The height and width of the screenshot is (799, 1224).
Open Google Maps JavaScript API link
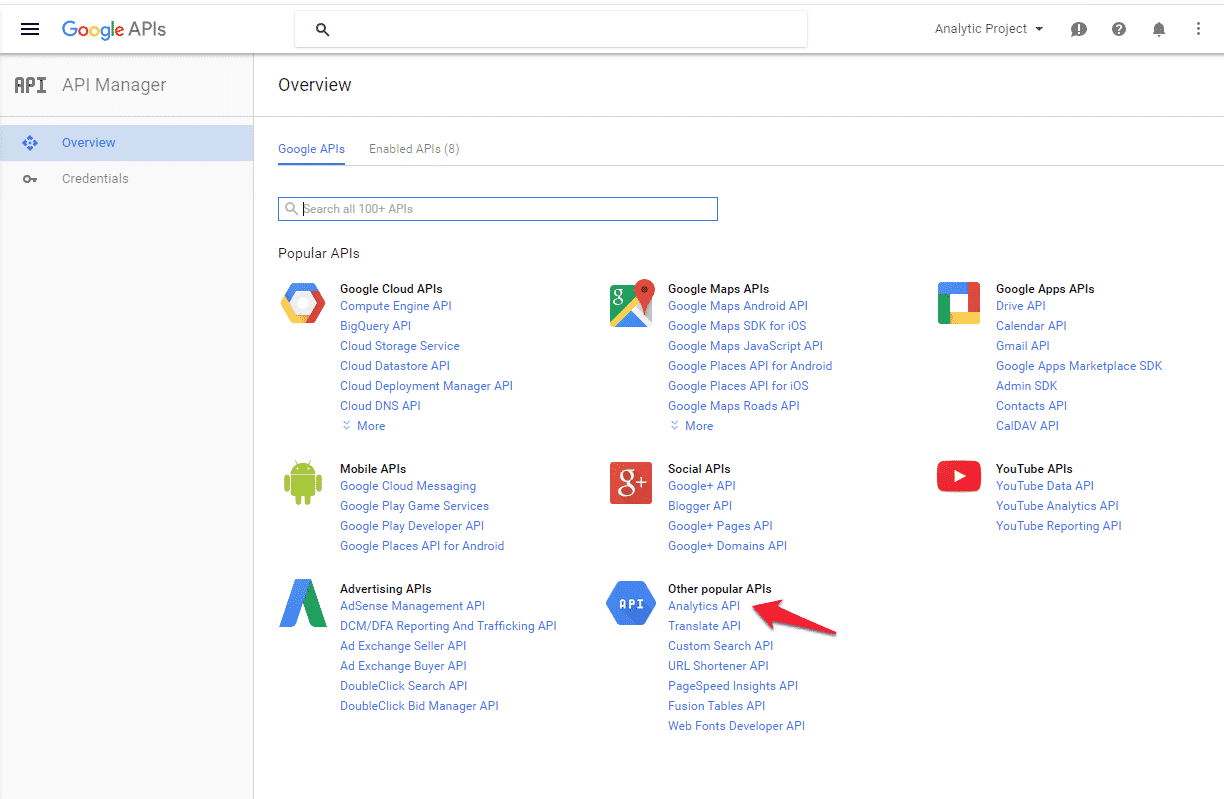tap(745, 346)
